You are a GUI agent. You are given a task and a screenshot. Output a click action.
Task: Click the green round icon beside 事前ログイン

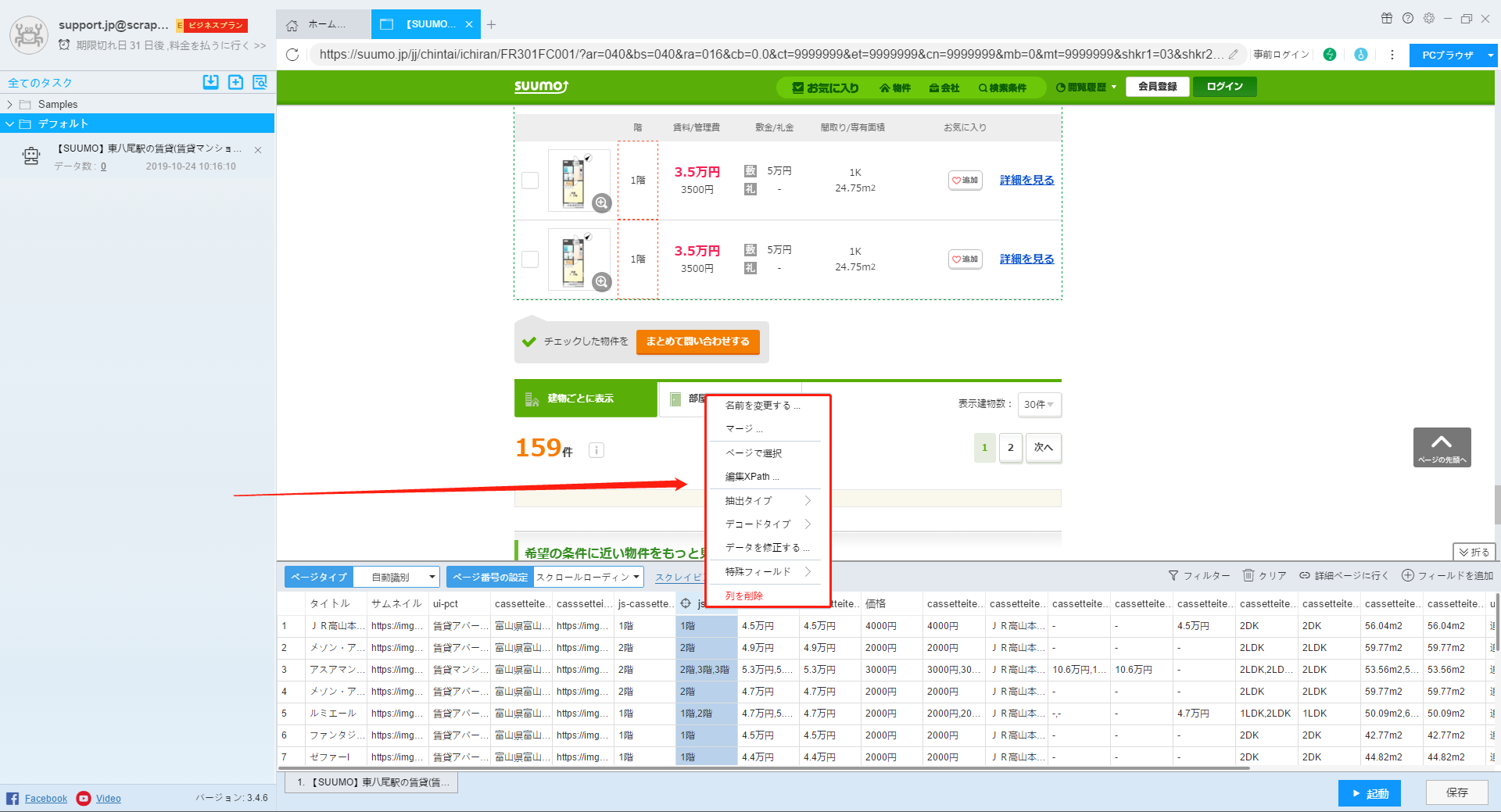click(1330, 55)
